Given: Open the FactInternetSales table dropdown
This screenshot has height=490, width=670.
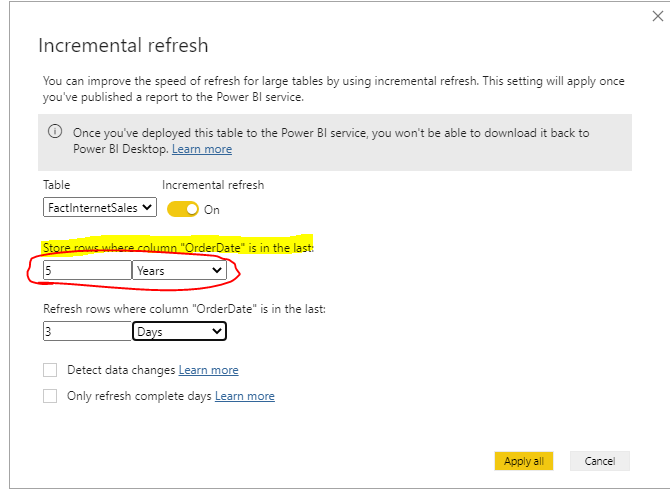Looking at the screenshot, I should tap(100, 208).
